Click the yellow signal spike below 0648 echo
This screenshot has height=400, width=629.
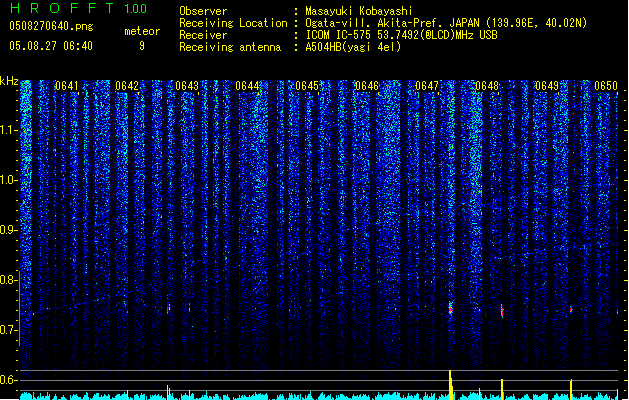point(502,389)
